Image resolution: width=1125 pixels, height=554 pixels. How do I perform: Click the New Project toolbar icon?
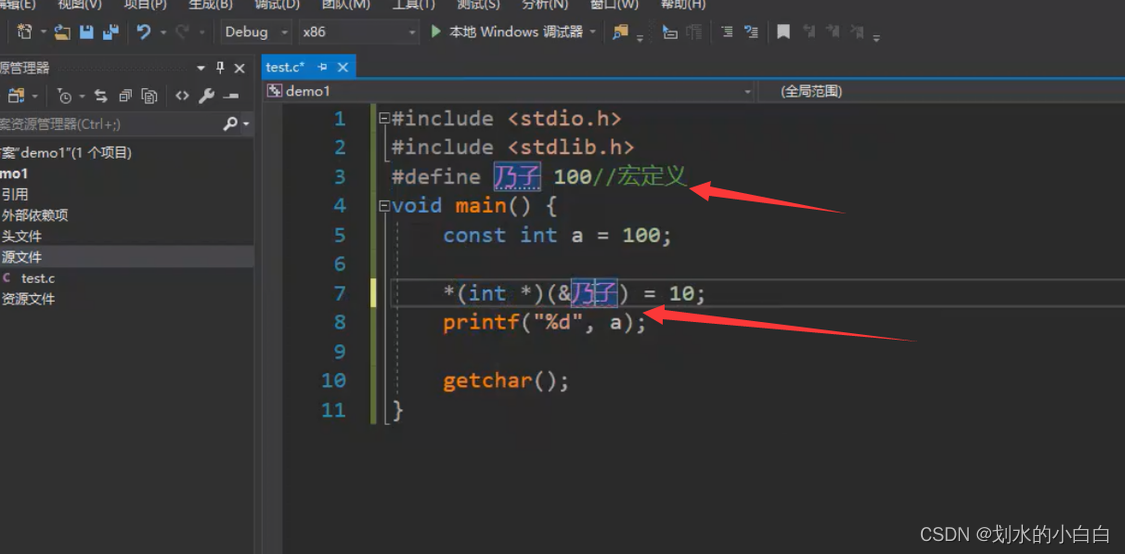[24, 32]
